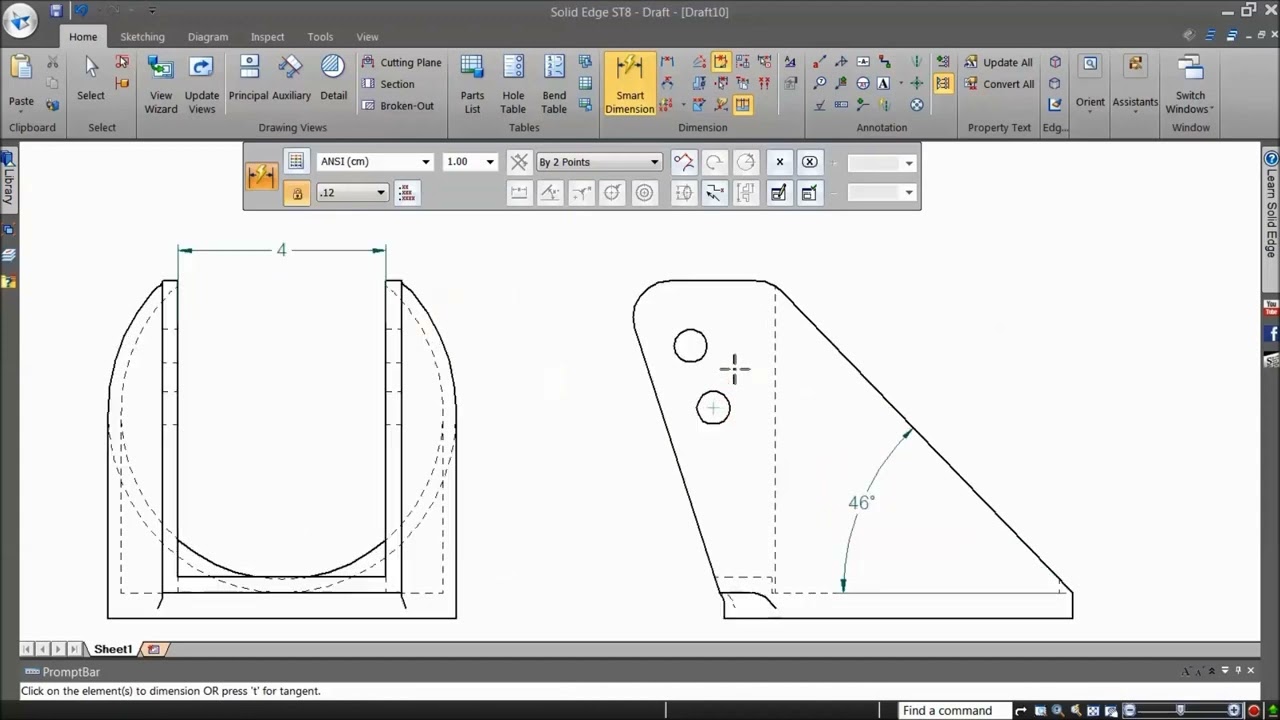Open the Library side panel tab
Screen dimensions: 1280x720
pyautogui.click(x=8, y=179)
